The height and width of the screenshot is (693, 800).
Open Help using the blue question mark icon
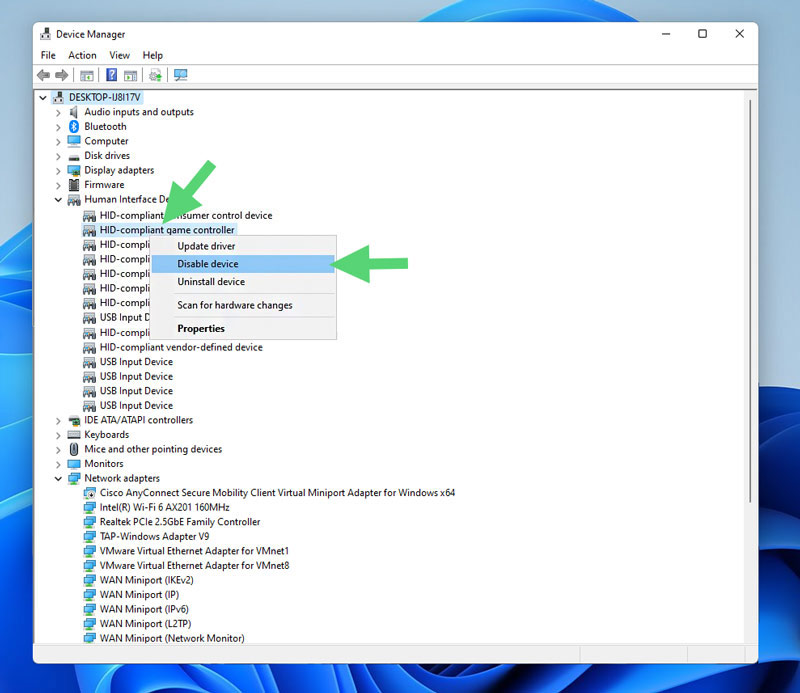tap(112, 75)
